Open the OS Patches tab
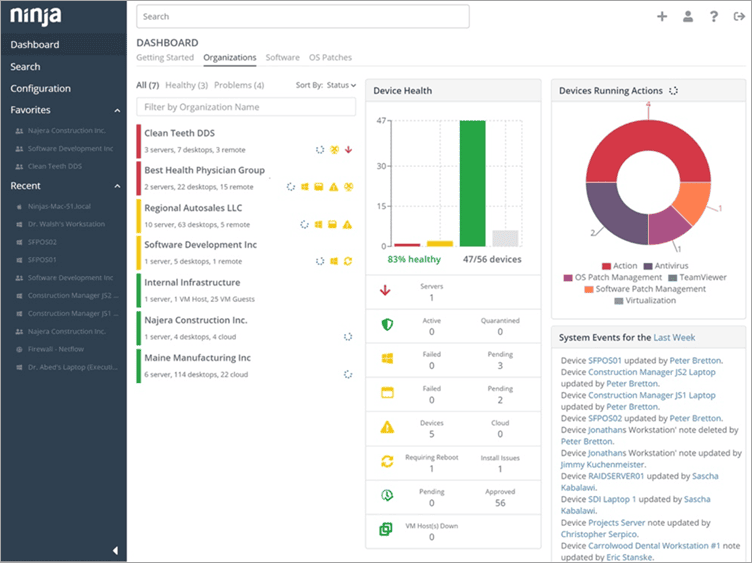Image resolution: width=752 pixels, height=563 pixels. tap(330, 58)
